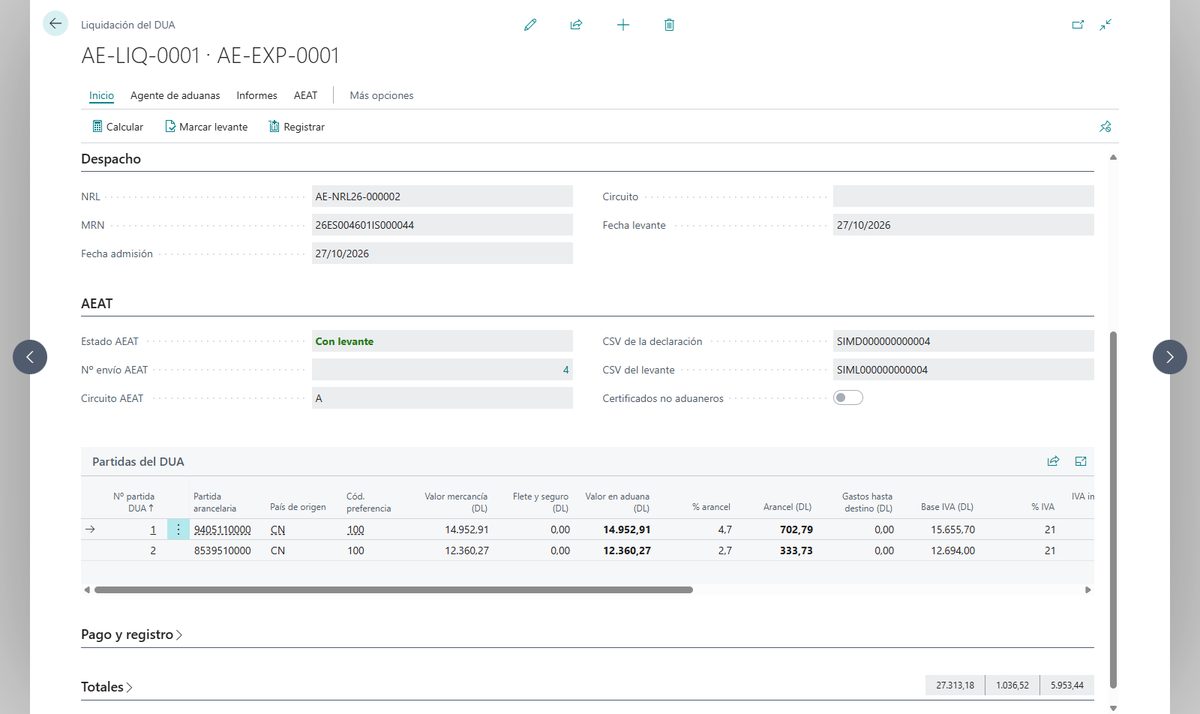Image resolution: width=1200 pixels, height=714 pixels.
Task: Click Marcar levante action
Action: tap(206, 127)
